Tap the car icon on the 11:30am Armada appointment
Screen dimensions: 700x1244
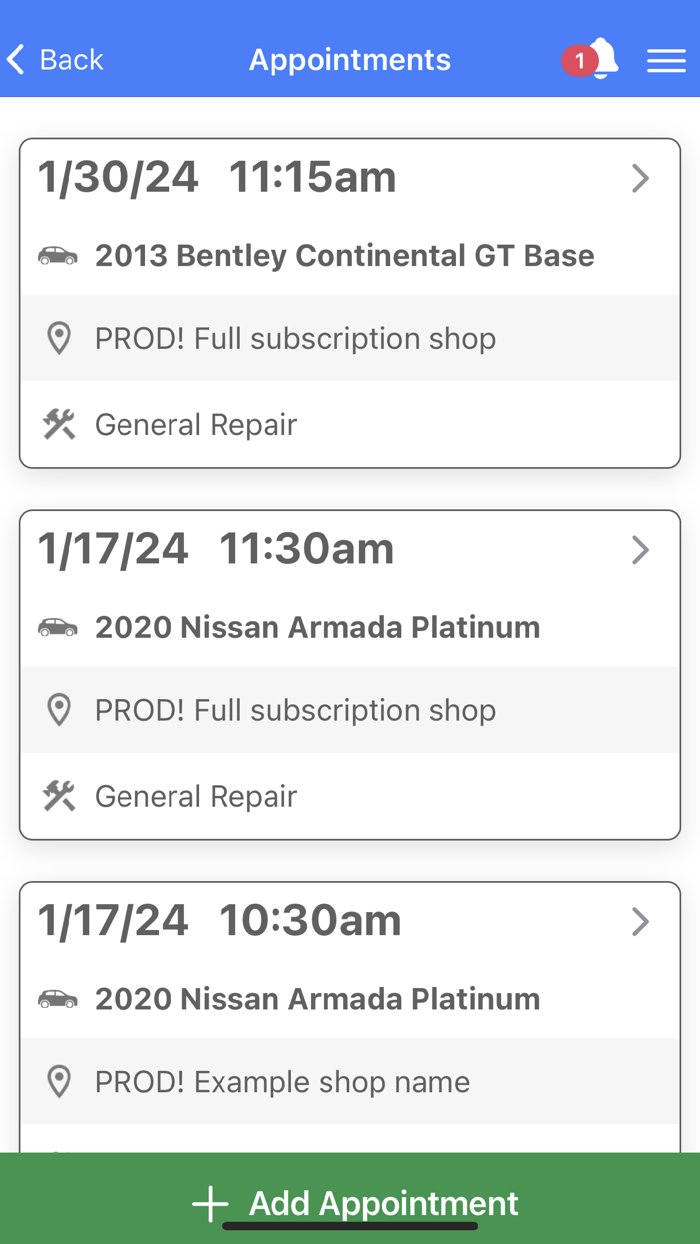coord(58,627)
